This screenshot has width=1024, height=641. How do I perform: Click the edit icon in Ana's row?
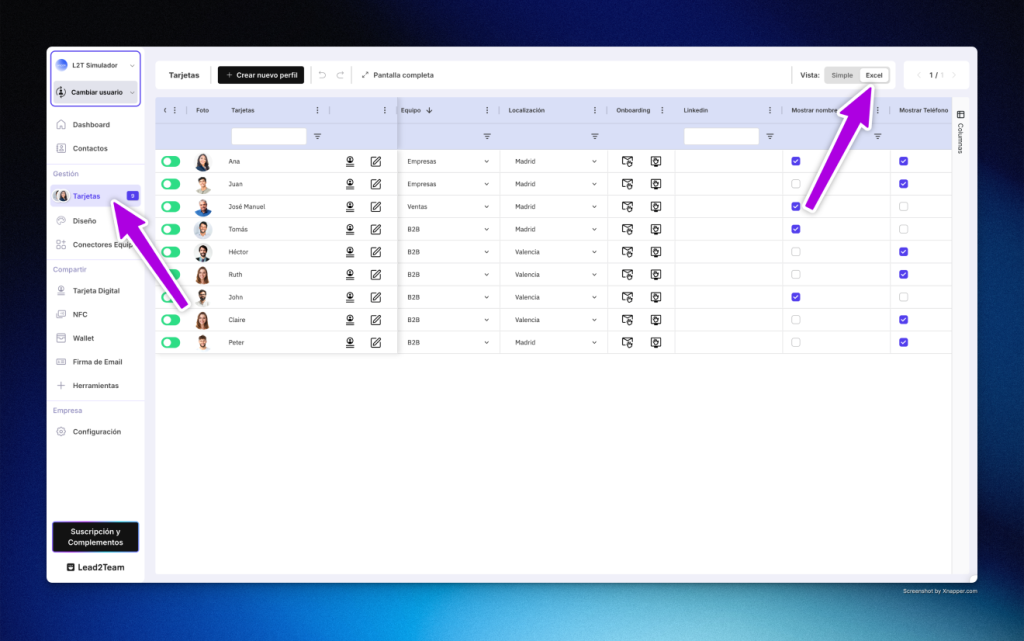376,161
